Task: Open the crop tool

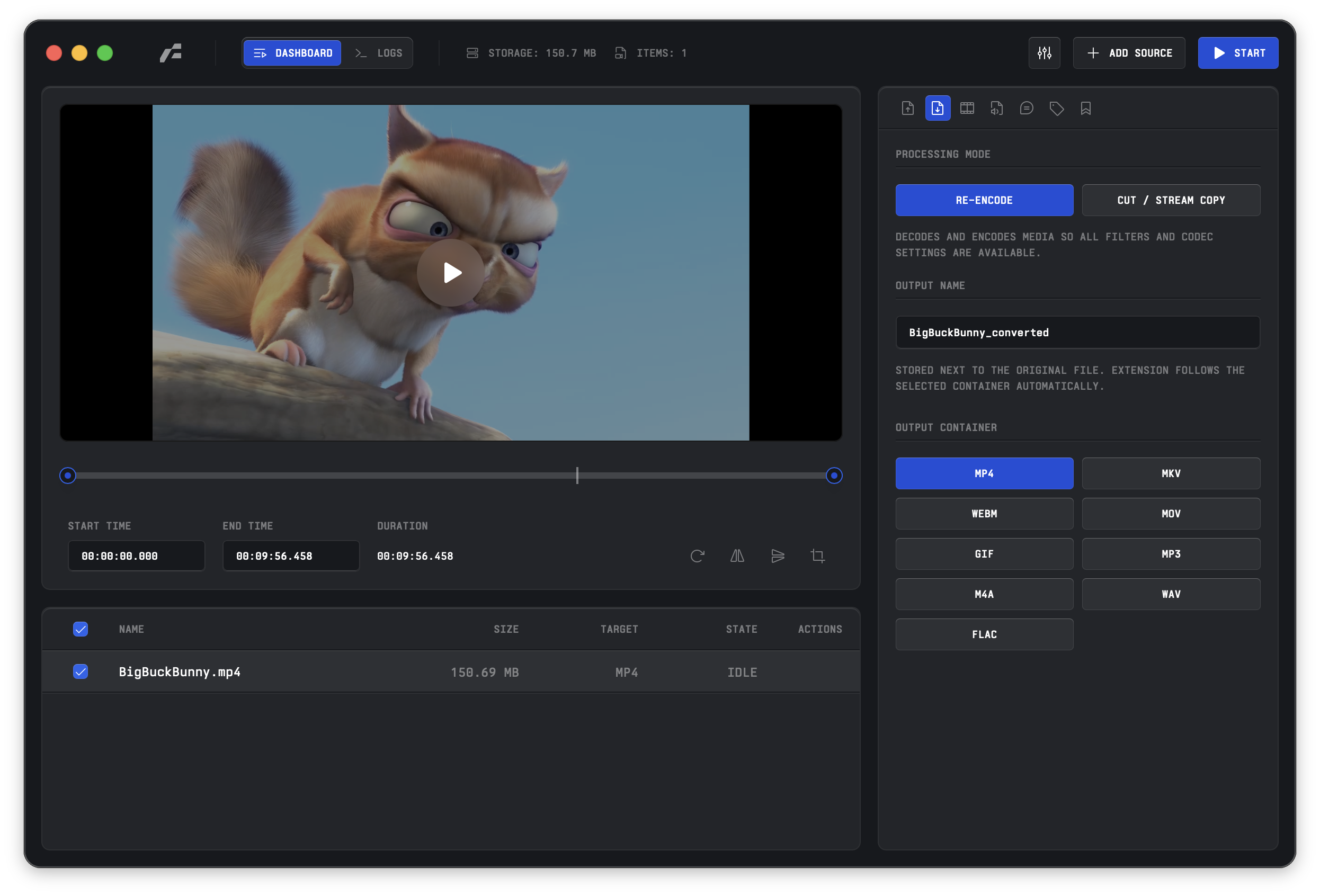Action: tap(818, 556)
